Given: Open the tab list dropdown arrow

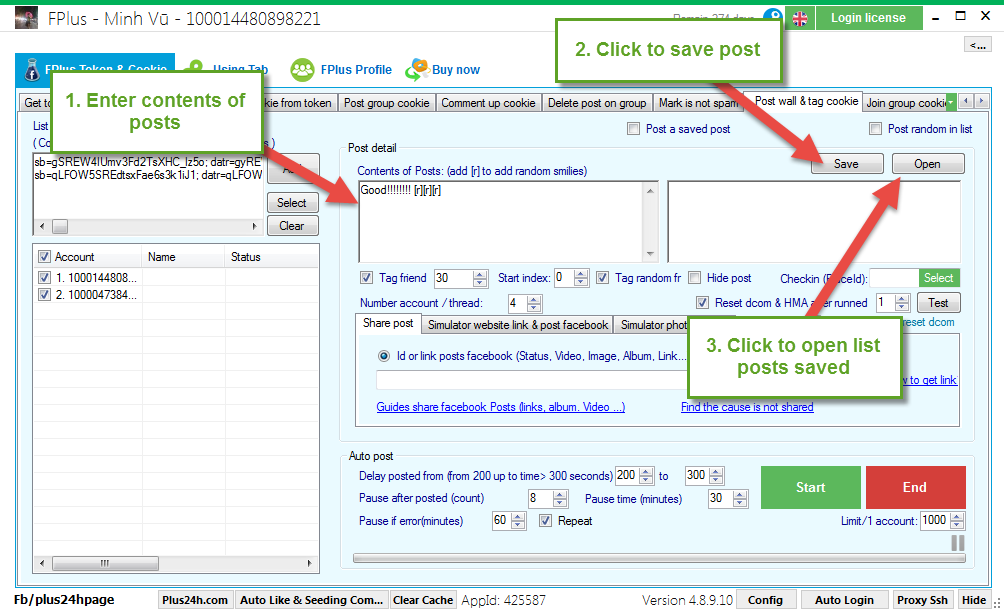Looking at the screenshot, I should coord(951,102).
